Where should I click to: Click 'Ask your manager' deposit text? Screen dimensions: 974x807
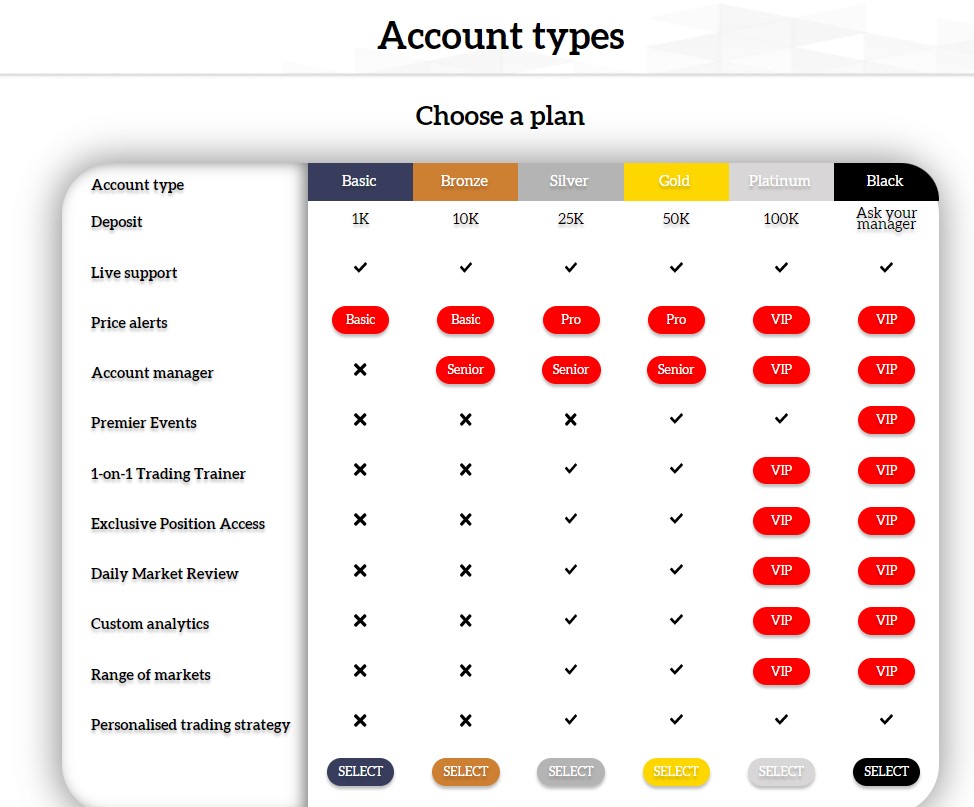coord(886,219)
